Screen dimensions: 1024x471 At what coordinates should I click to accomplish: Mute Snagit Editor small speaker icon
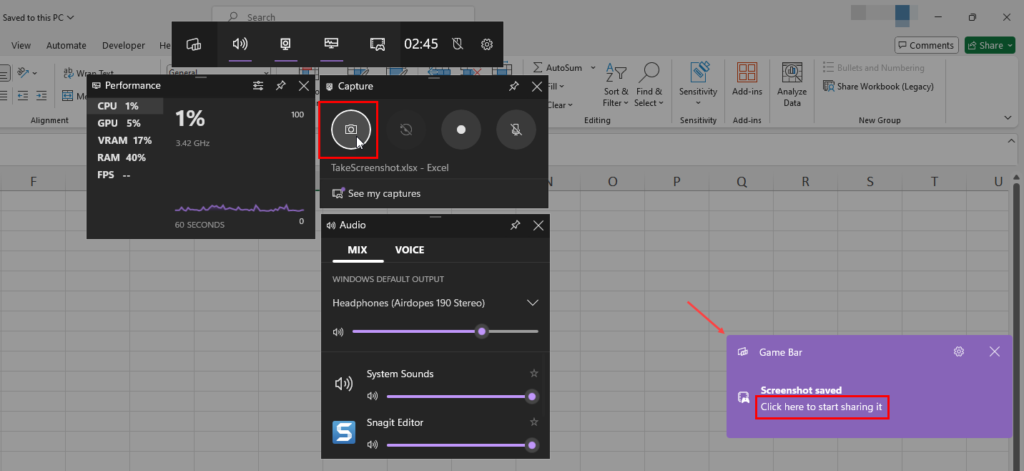(372, 446)
